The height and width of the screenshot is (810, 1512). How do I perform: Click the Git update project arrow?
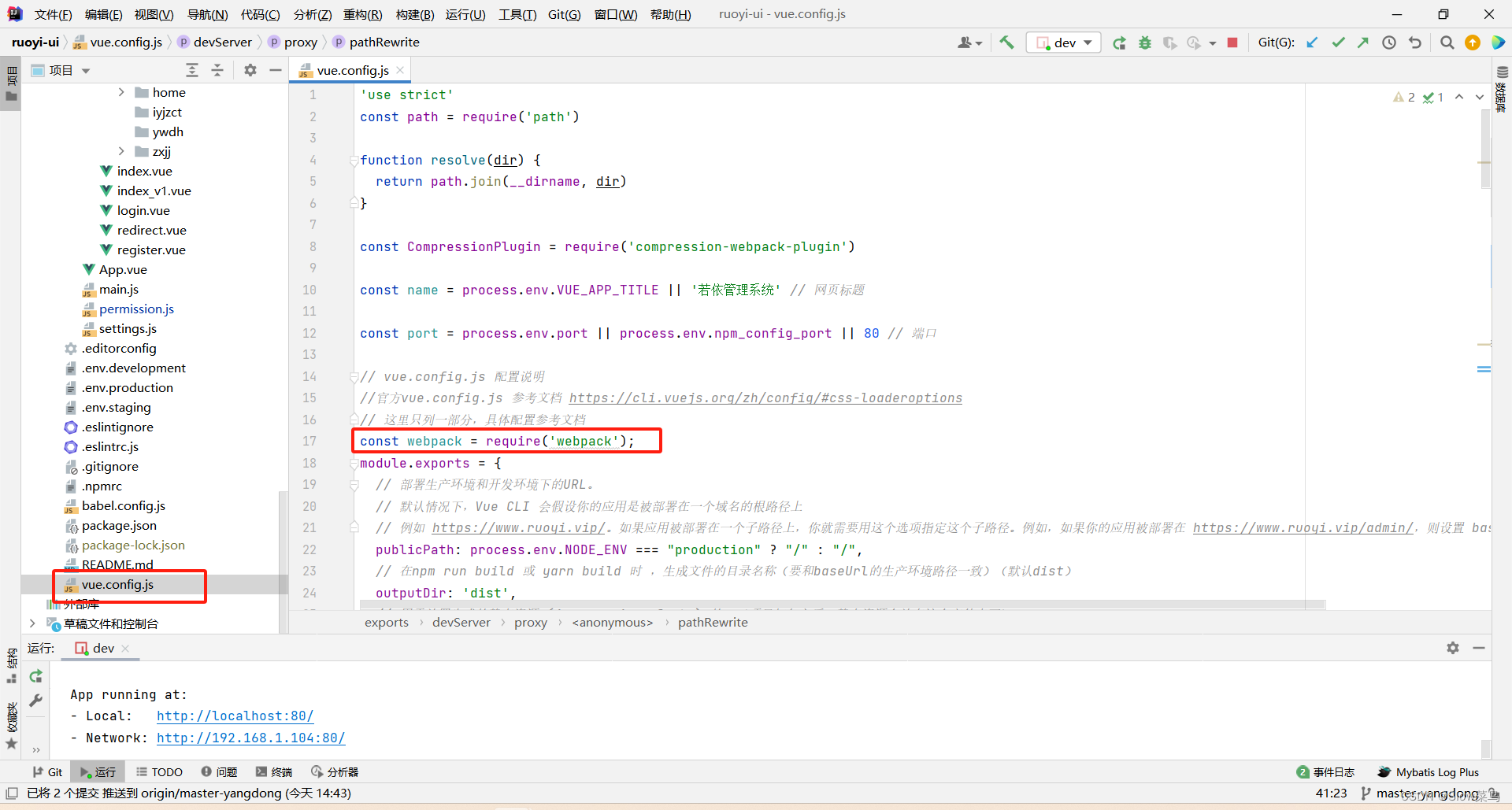tap(1312, 43)
